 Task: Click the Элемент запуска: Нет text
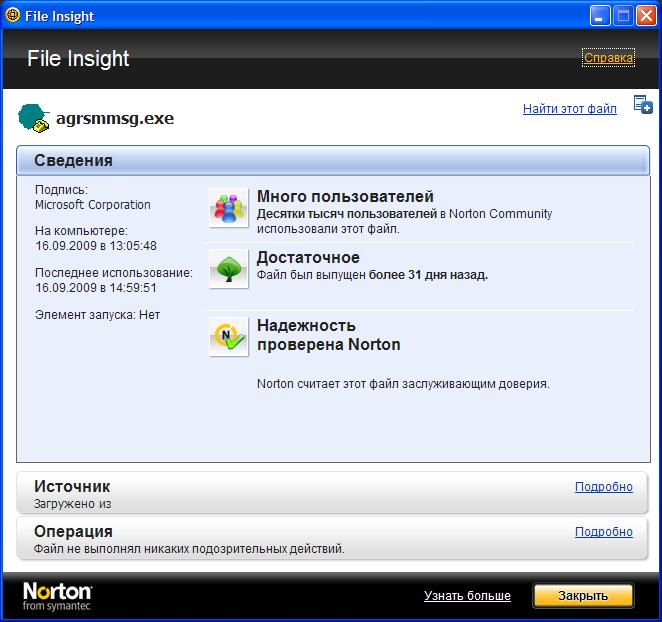[x=98, y=315]
